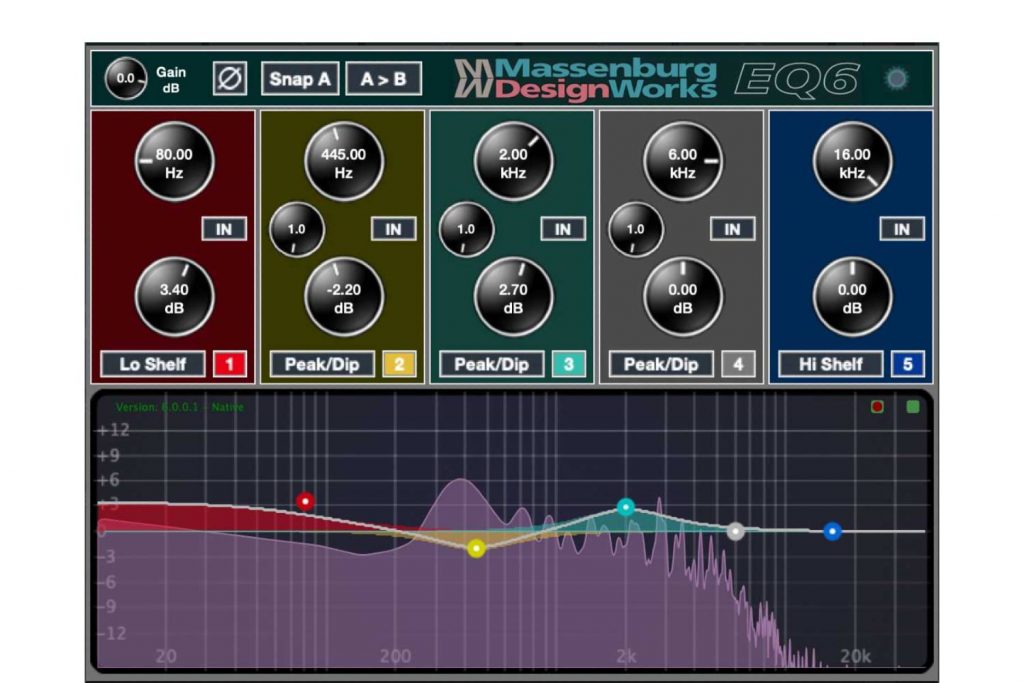Screen dimensions: 1024x683
Task: Click the 0.0 output Gain knob
Action: tap(125, 79)
